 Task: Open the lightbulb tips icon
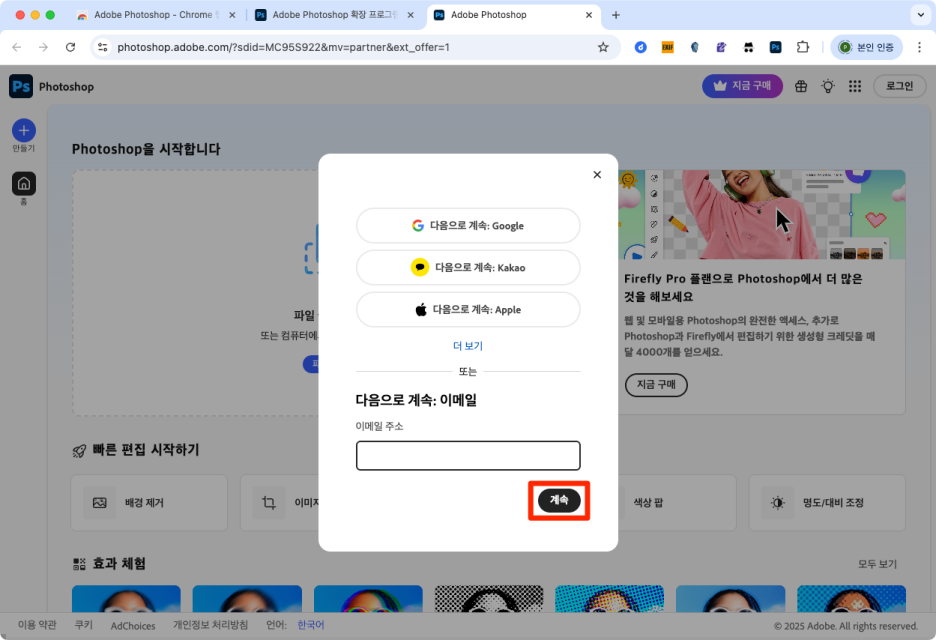coord(828,87)
